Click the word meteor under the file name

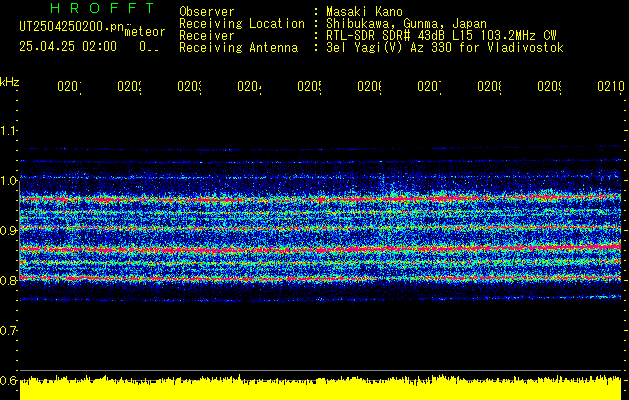(145, 32)
